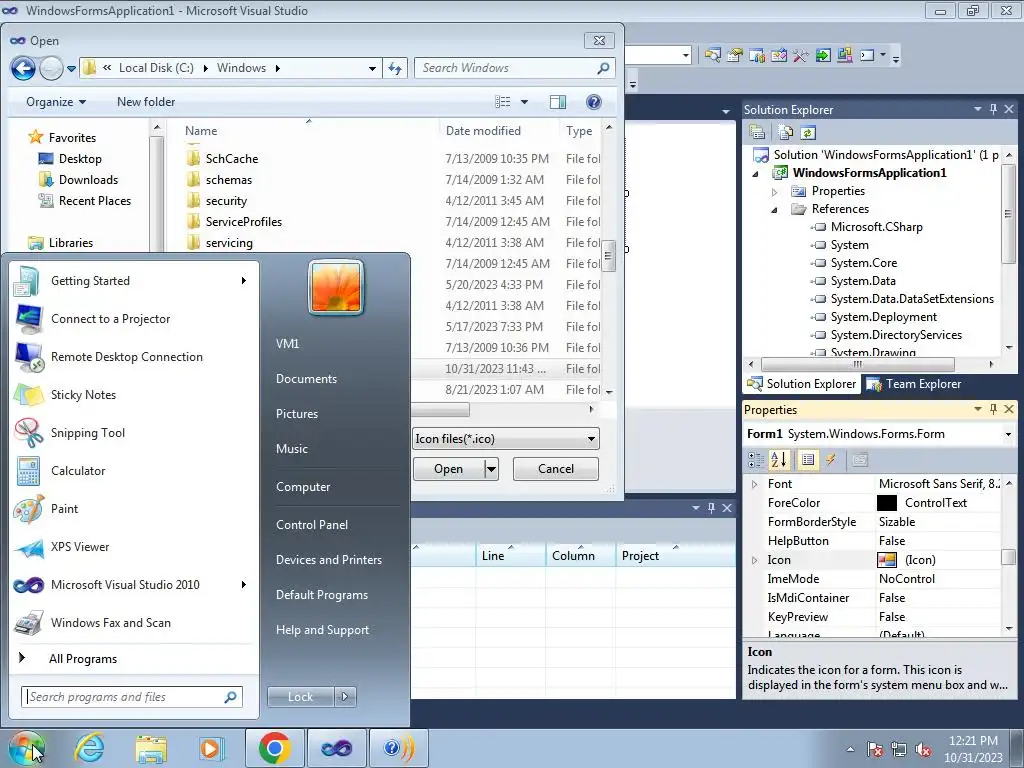The height and width of the screenshot is (768, 1024).
Task: Toggle the preview pane icon
Action: pos(558,102)
